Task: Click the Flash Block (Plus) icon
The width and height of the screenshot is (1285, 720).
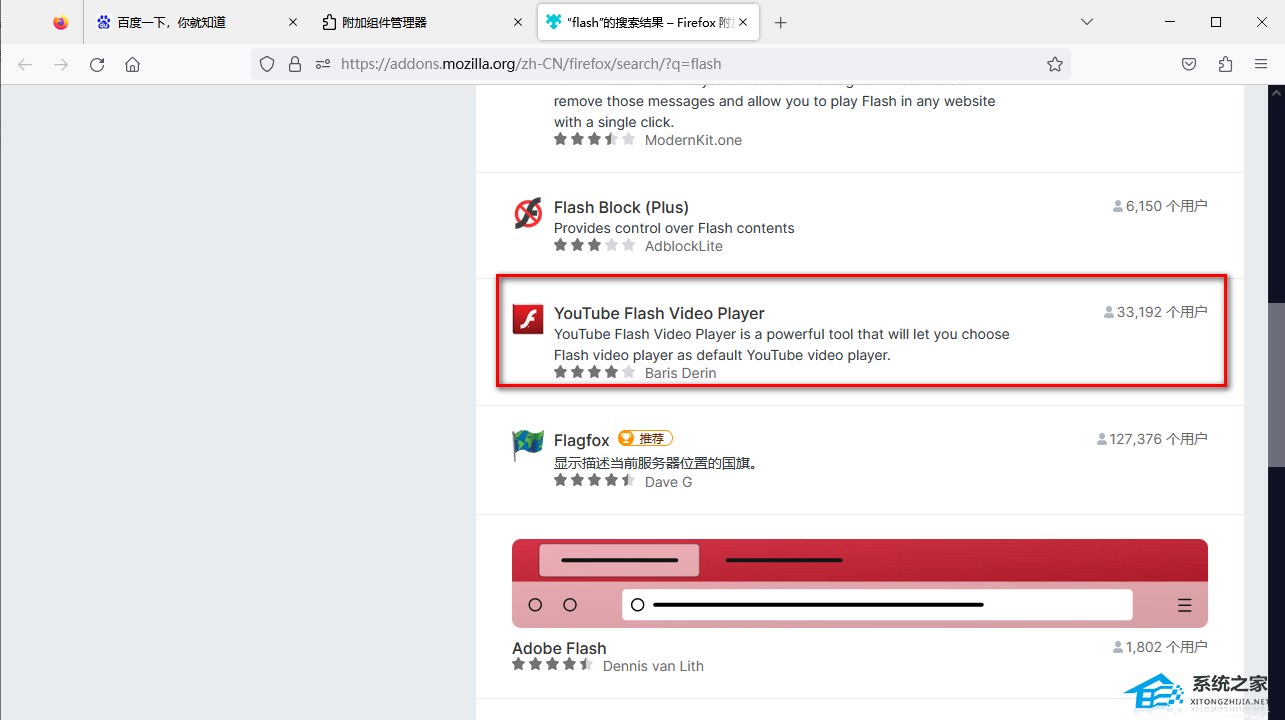Action: click(528, 213)
